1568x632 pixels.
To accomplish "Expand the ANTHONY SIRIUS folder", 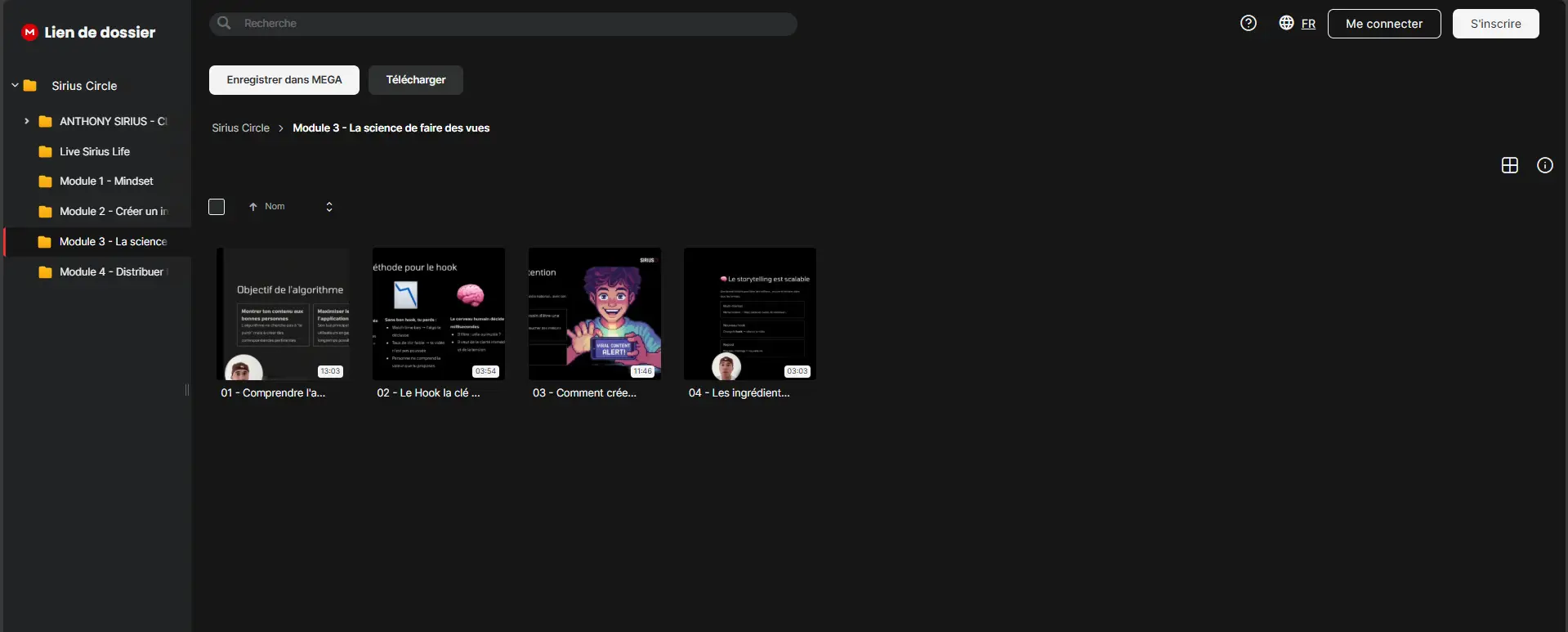I will click(x=27, y=121).
